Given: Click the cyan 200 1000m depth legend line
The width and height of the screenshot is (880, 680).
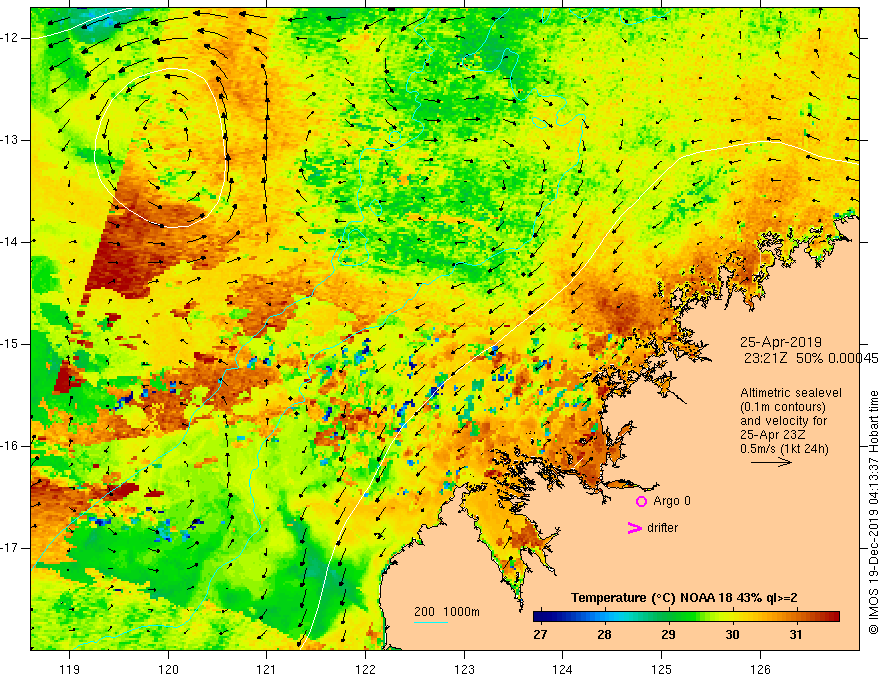Looking at the screenshot, I should [x=430, y=622].
